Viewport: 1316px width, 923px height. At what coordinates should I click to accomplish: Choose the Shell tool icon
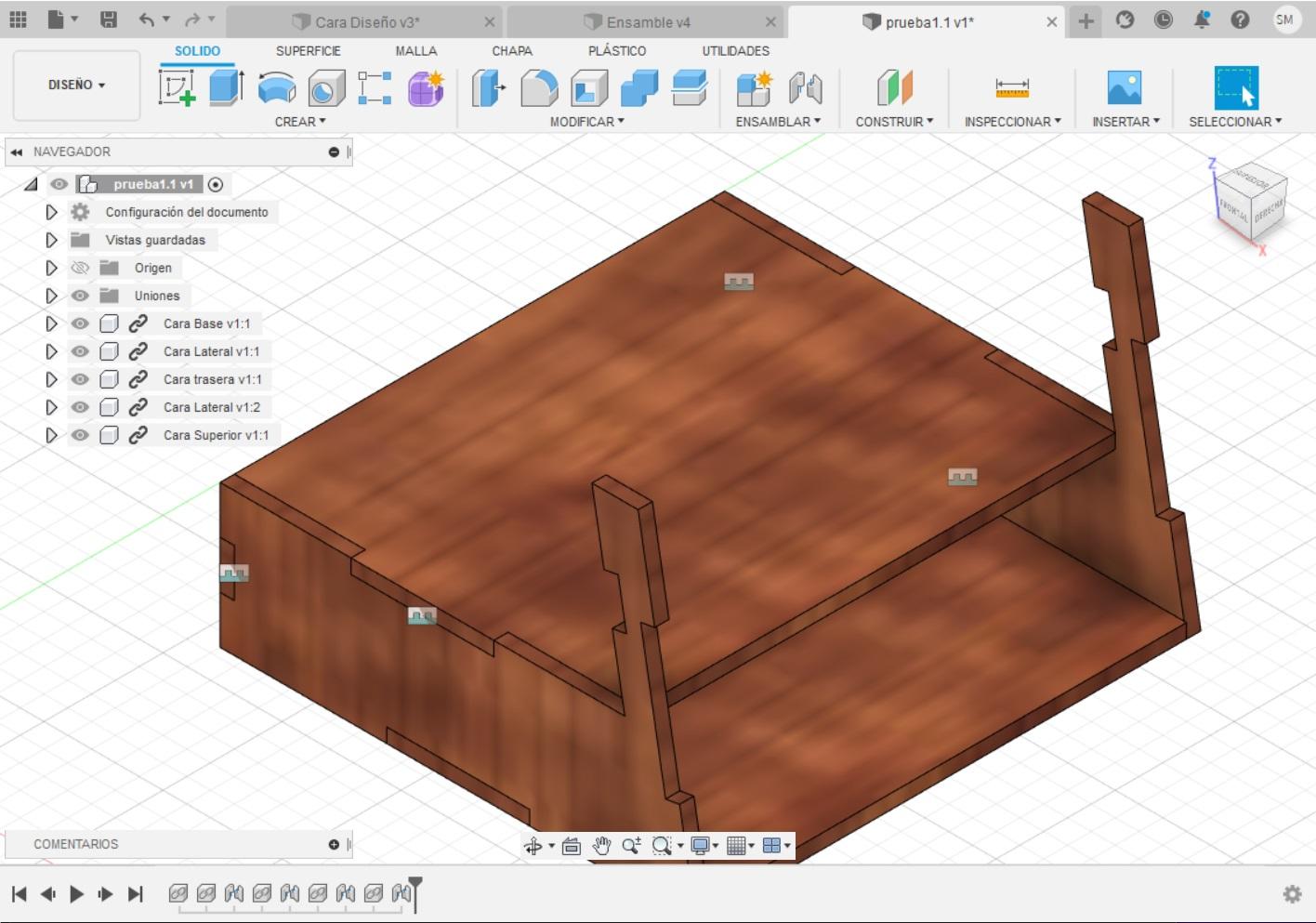(x=589, y=88)
